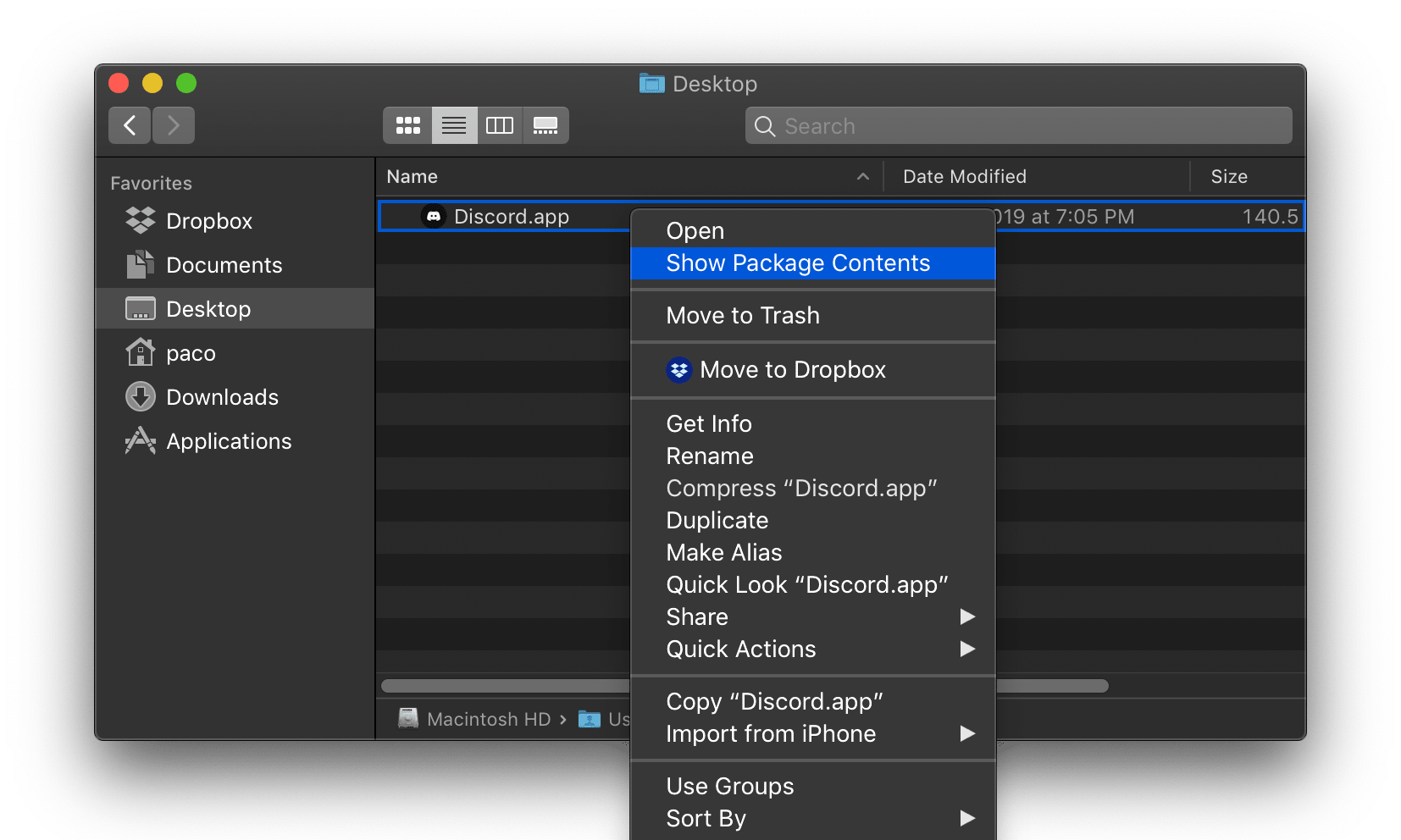The image size is (1401, 840).
Task: Open Applications in Favorites sidebar
Action: [235, 440]
